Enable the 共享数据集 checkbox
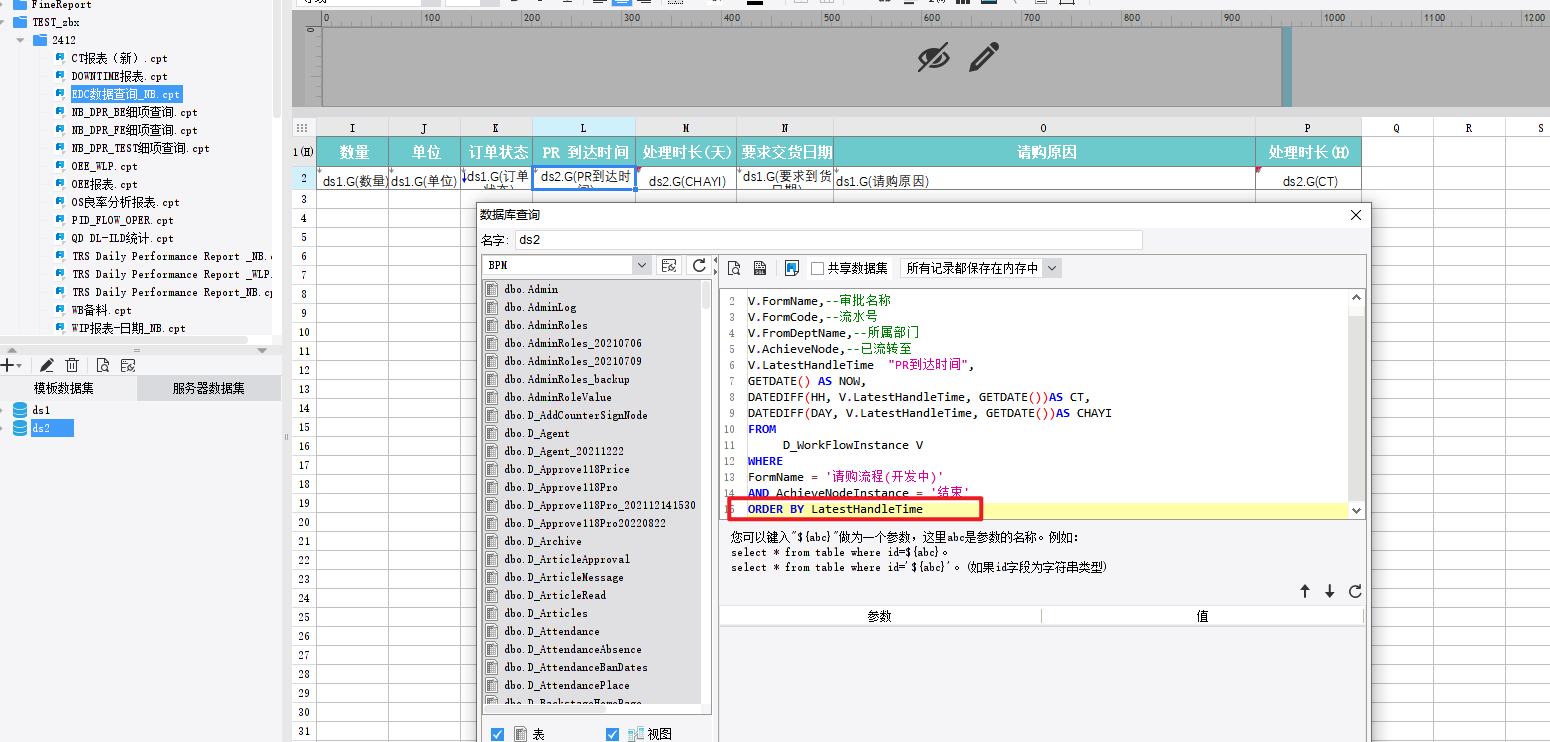 coord(817,268)
